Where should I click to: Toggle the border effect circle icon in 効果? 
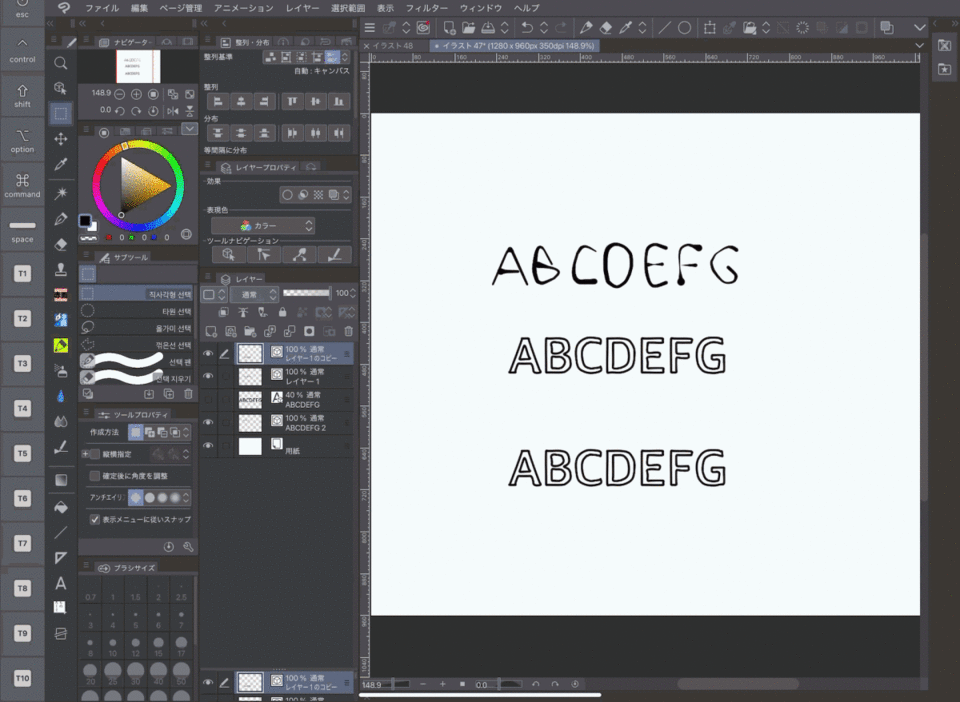click(x=287, y=195)
